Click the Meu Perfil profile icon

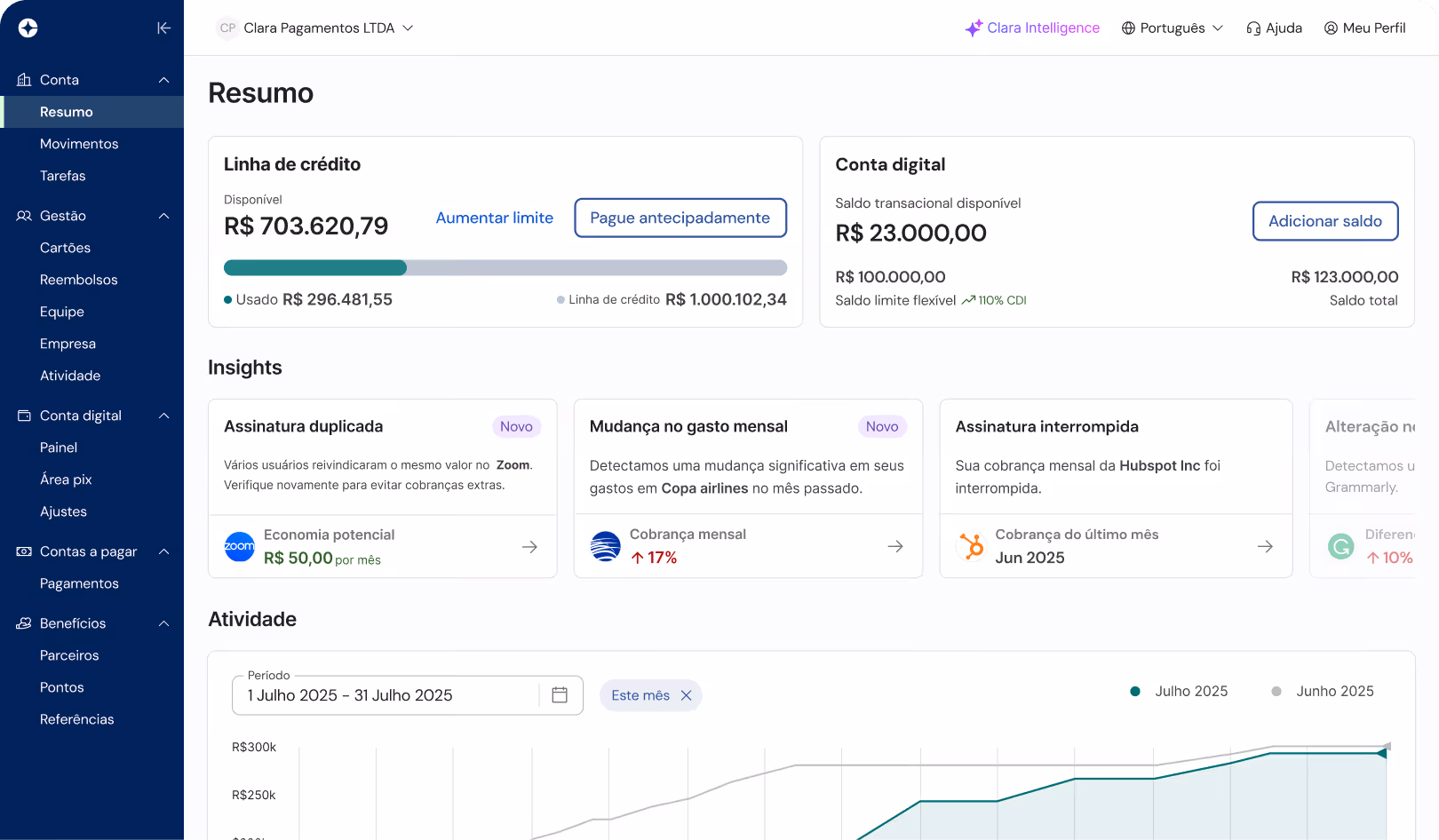1331,28
